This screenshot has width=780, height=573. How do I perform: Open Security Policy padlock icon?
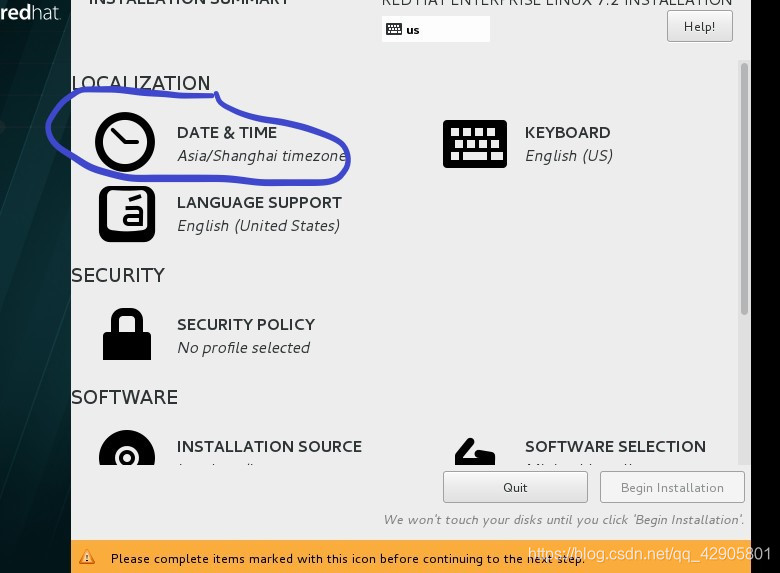coord(127,334)
